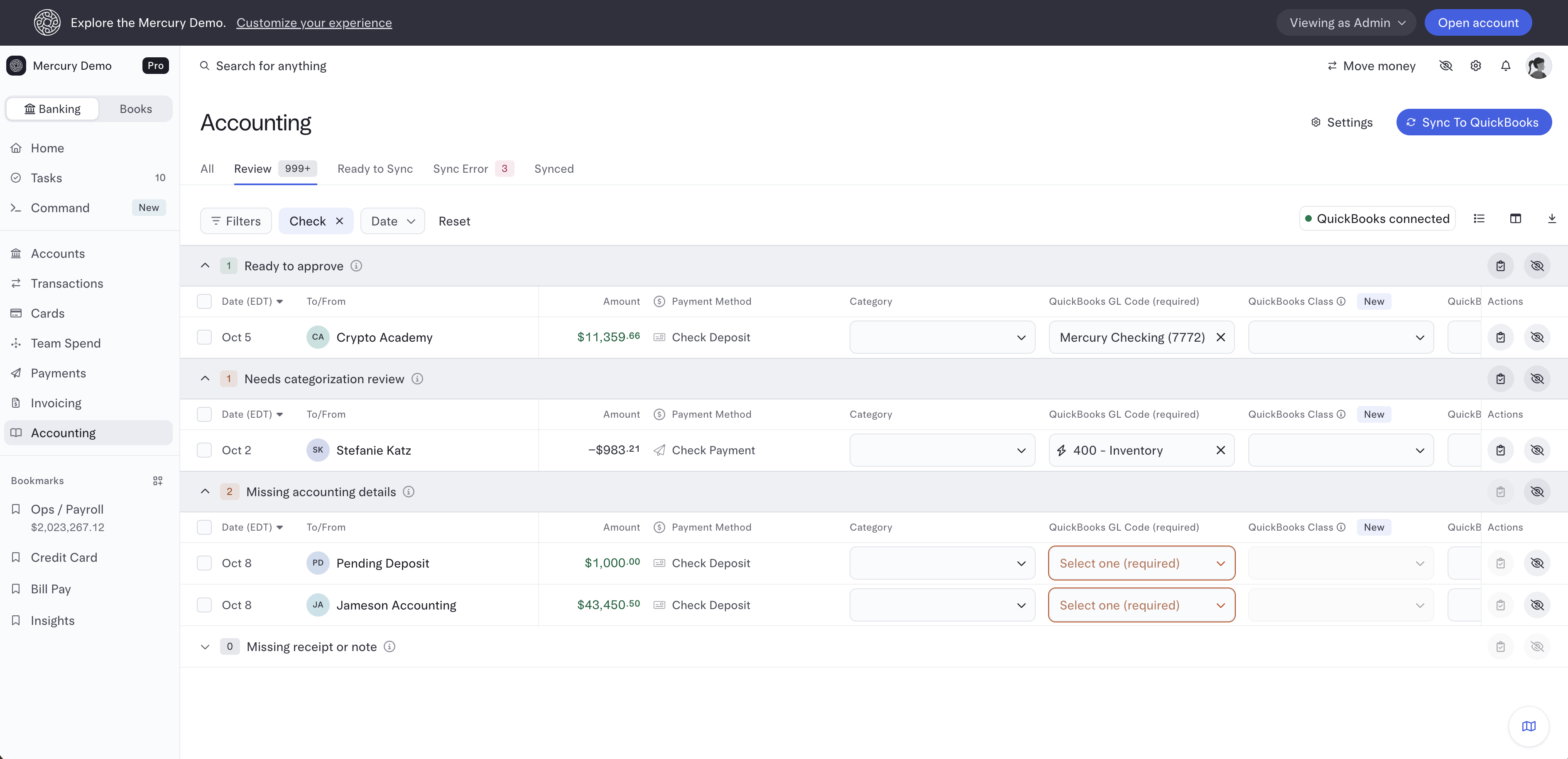1568x759 pixels.
Task: Clear the 400 - Inventory GL code
Action: 1220,451
